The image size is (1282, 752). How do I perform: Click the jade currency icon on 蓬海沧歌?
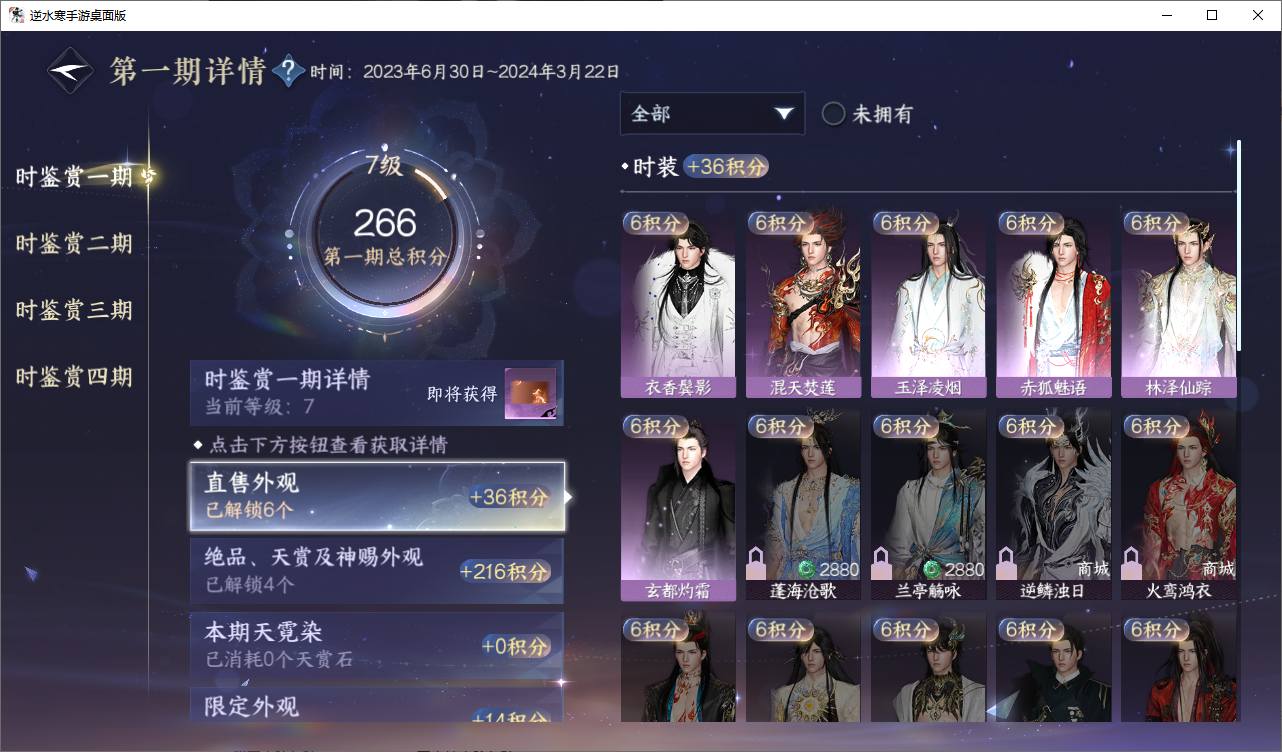tap(806, 570)
